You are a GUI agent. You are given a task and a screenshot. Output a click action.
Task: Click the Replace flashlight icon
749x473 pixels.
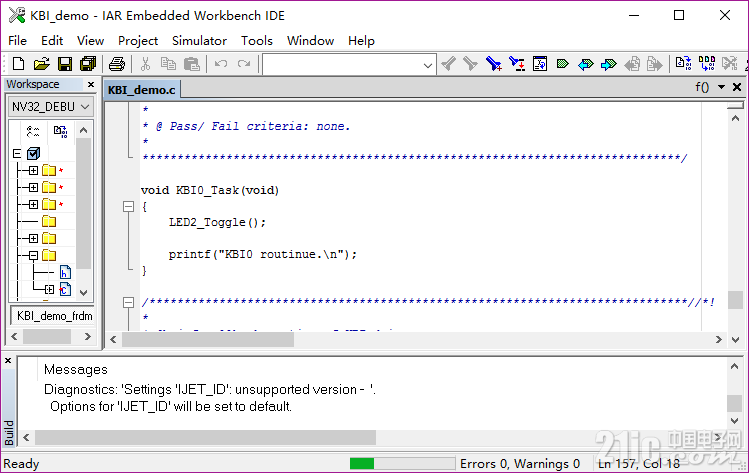517,64
